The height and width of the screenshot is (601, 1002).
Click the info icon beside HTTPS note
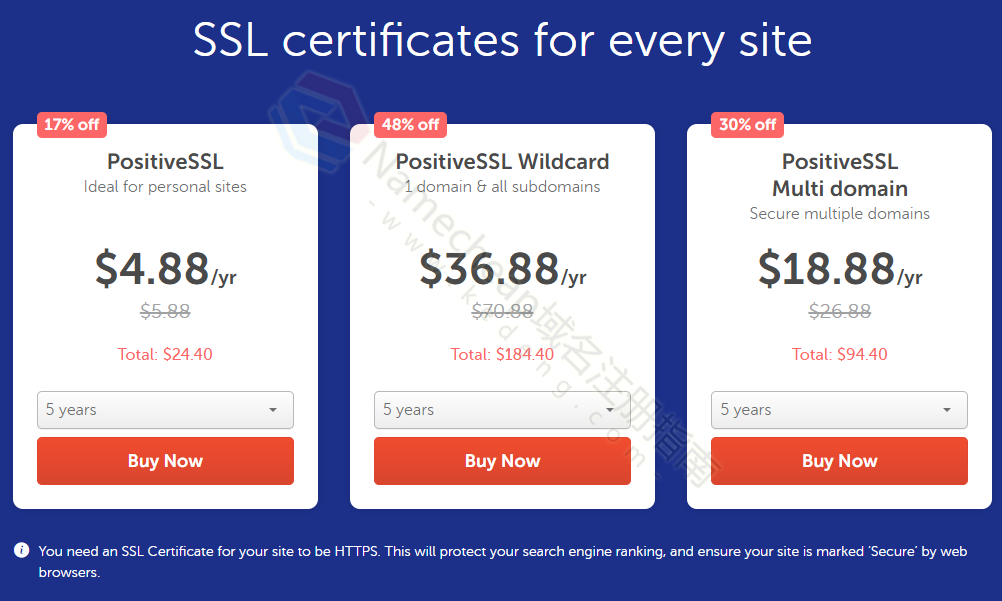tap(21, 550)
